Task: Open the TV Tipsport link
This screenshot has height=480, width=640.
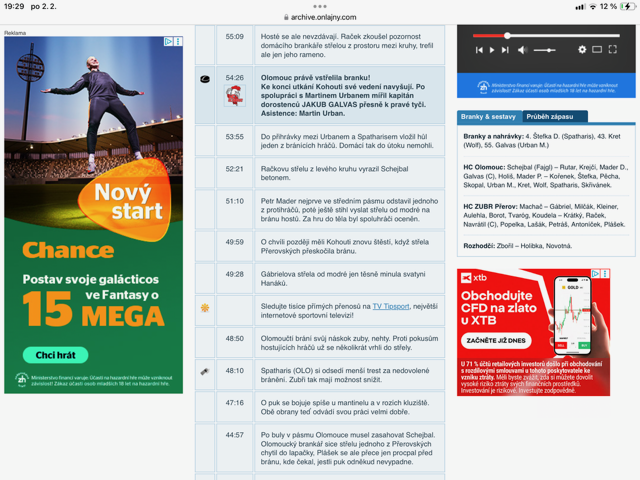Action: point(390,307)
